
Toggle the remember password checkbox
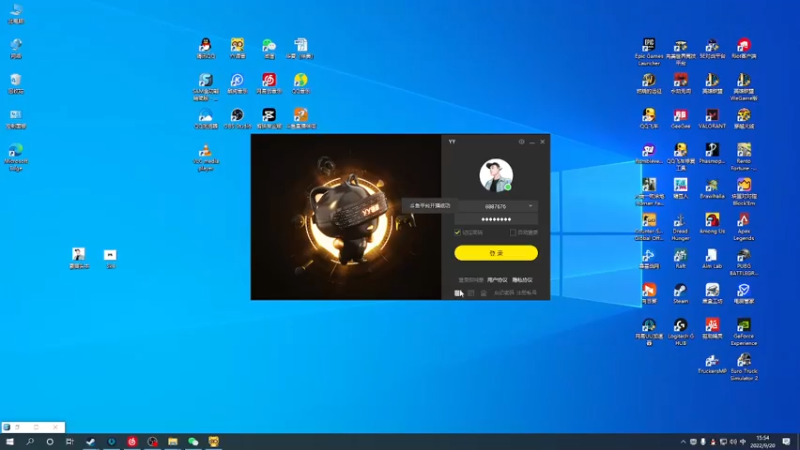pyautogui.click(x=458, y=233)
